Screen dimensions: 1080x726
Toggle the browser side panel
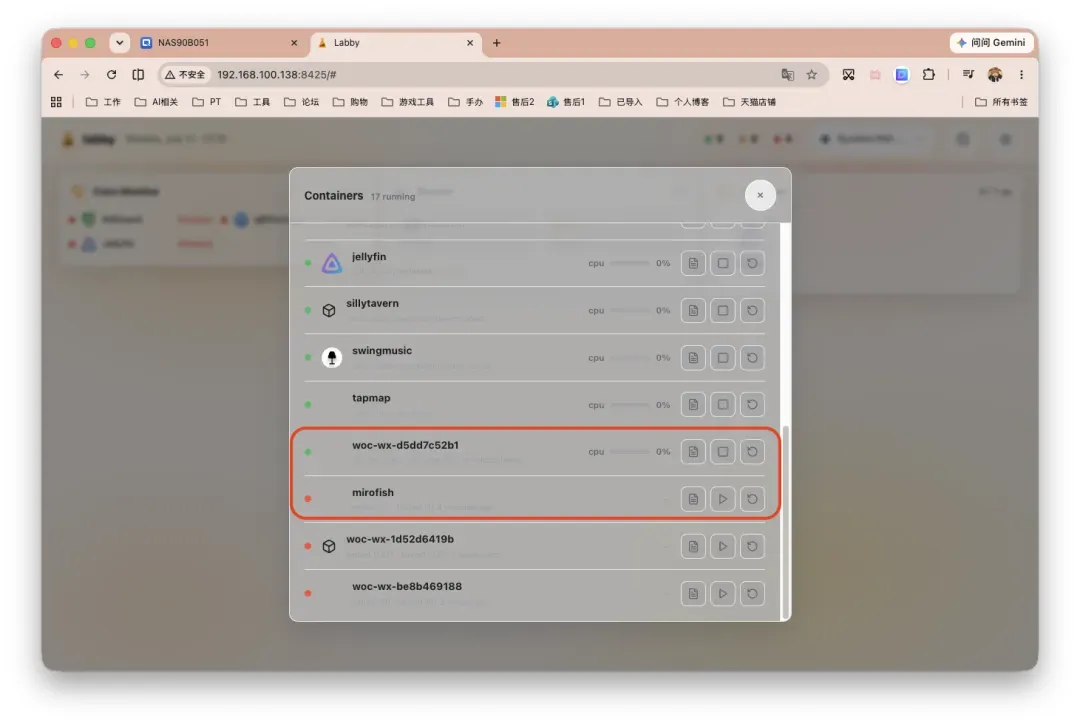(x=138, y=74)
